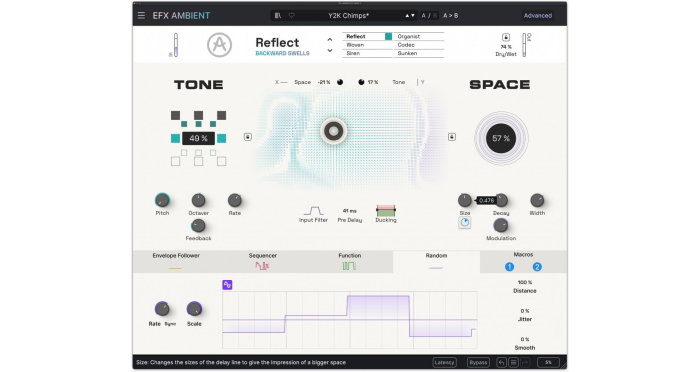This screenshot has height=372, width=700.
Task: Select Macro 1 blue circle
Action: 509,267
